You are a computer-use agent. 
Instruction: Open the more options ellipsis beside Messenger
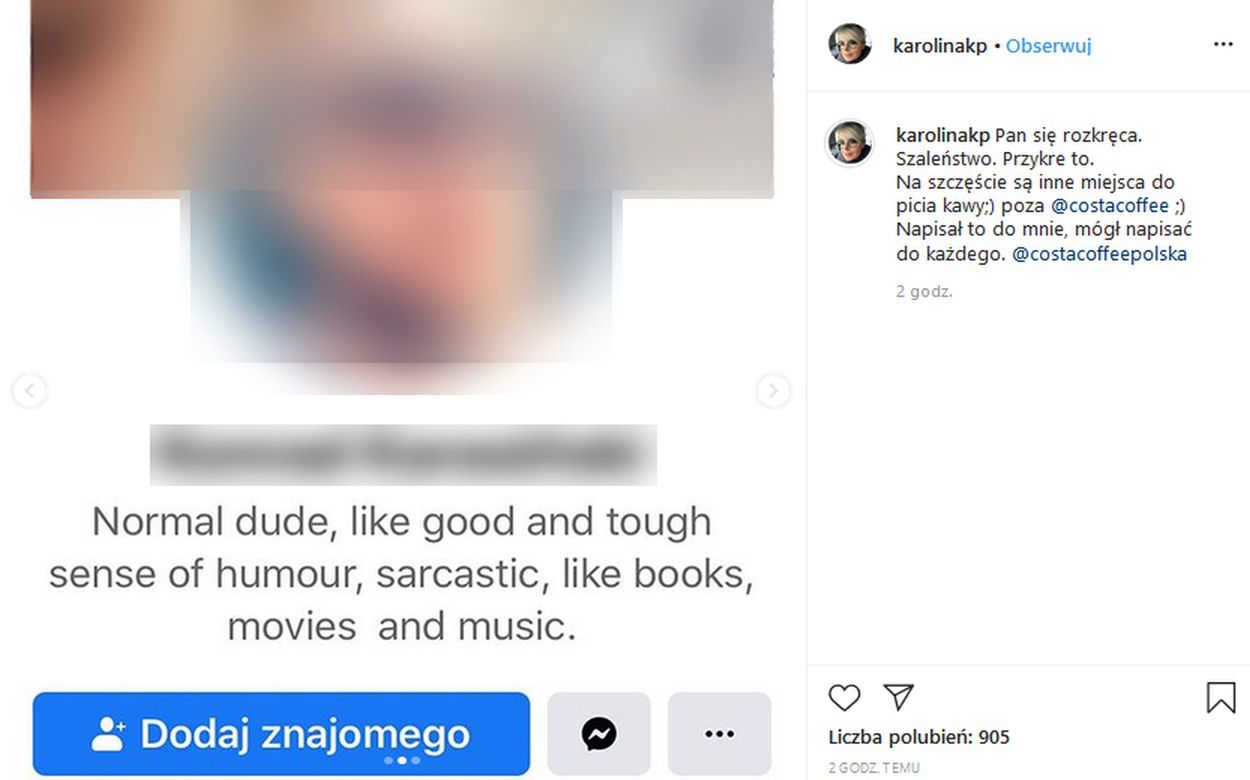[719, 734]
